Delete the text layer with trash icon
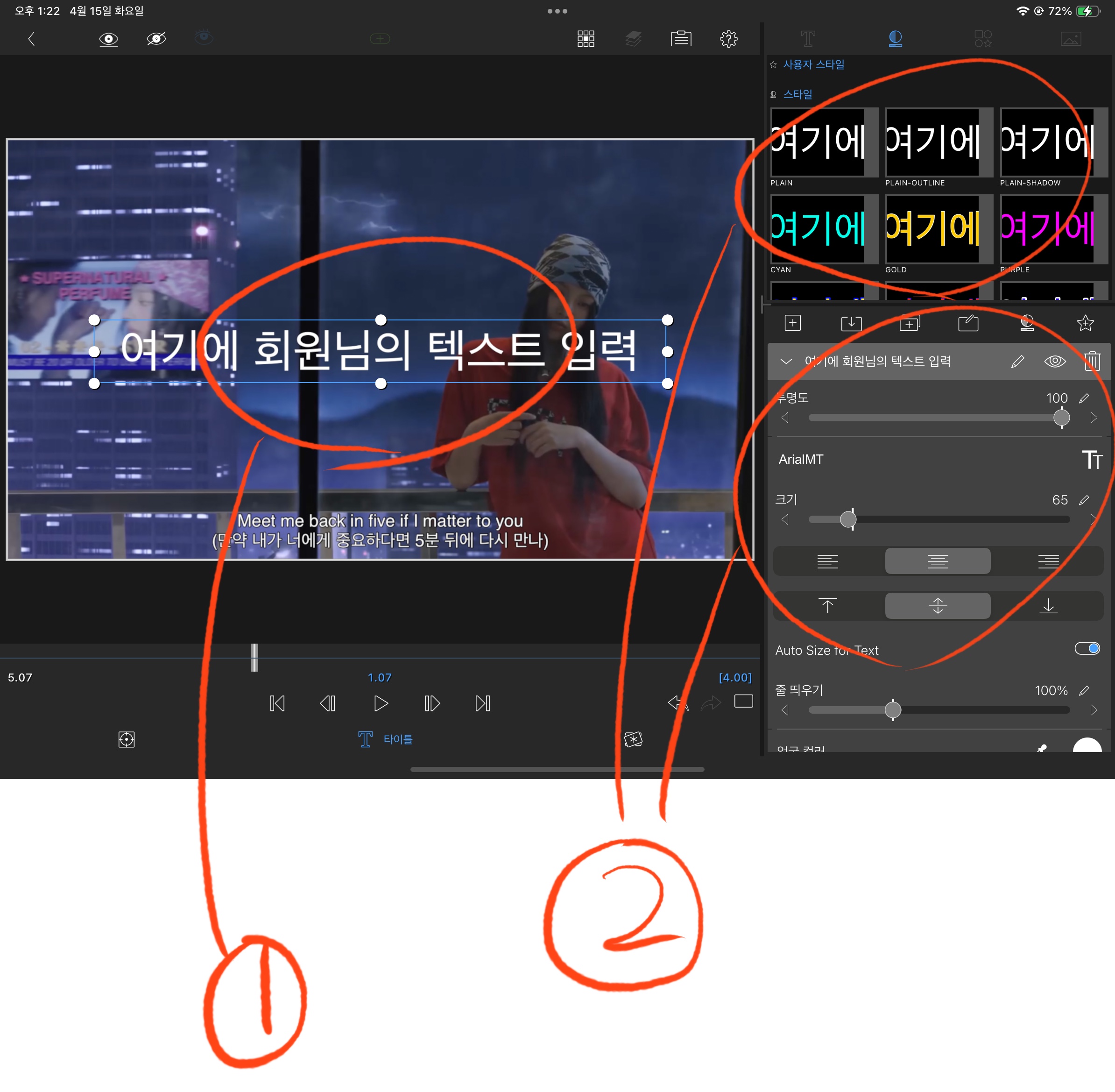The width and height of the screenshot is (1115, 1092). [x=1092, y=361]
